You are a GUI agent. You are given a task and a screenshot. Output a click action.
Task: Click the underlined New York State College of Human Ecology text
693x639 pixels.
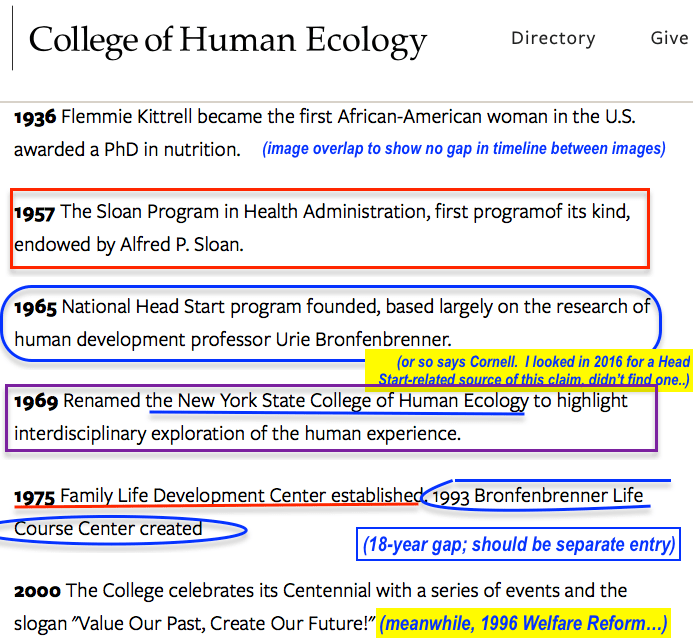[x=338, y=402]
